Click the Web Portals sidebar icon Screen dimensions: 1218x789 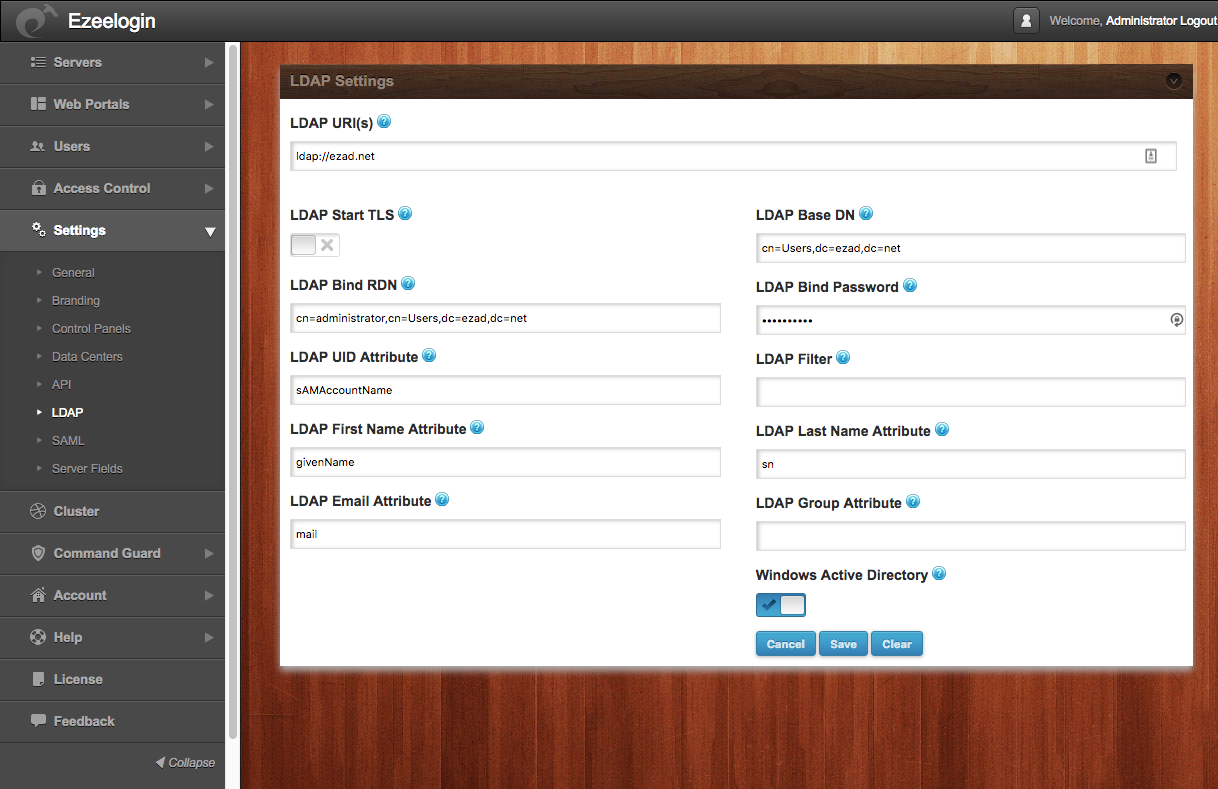(39, 104)
